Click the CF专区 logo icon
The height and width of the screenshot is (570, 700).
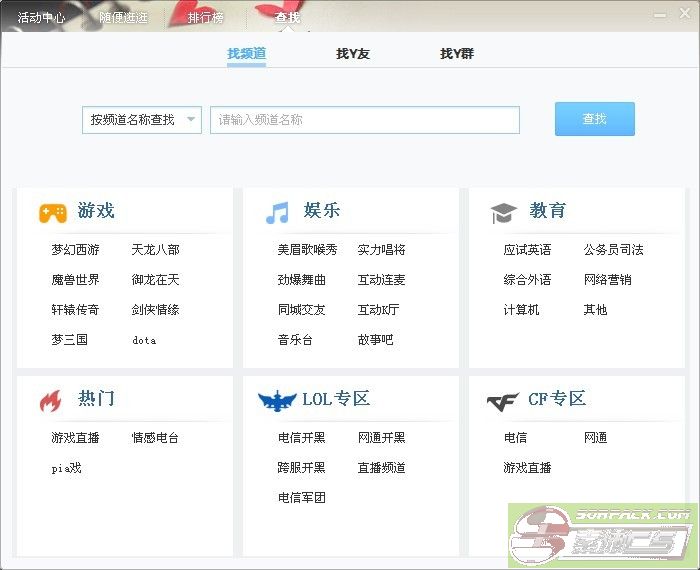tap(503, 402)
